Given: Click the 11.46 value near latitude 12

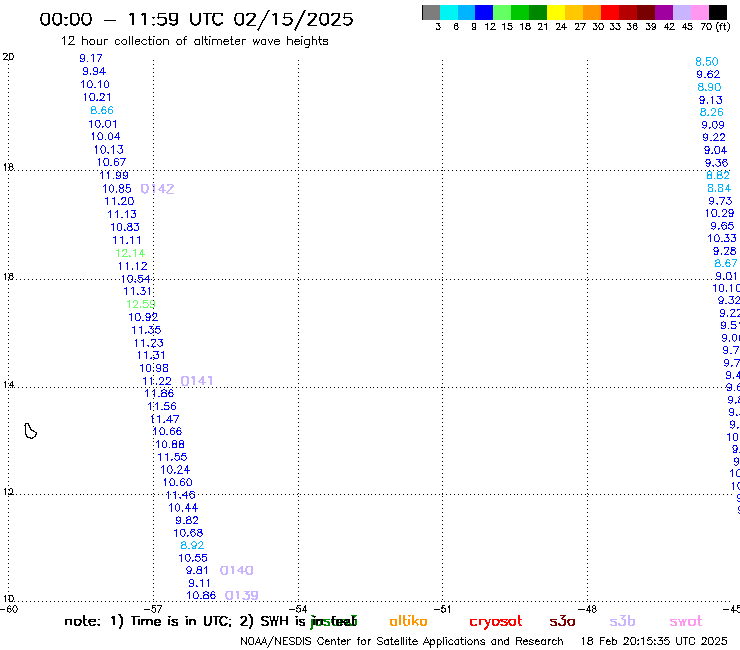Looking at the screenshot, I should tap(180, 495).
